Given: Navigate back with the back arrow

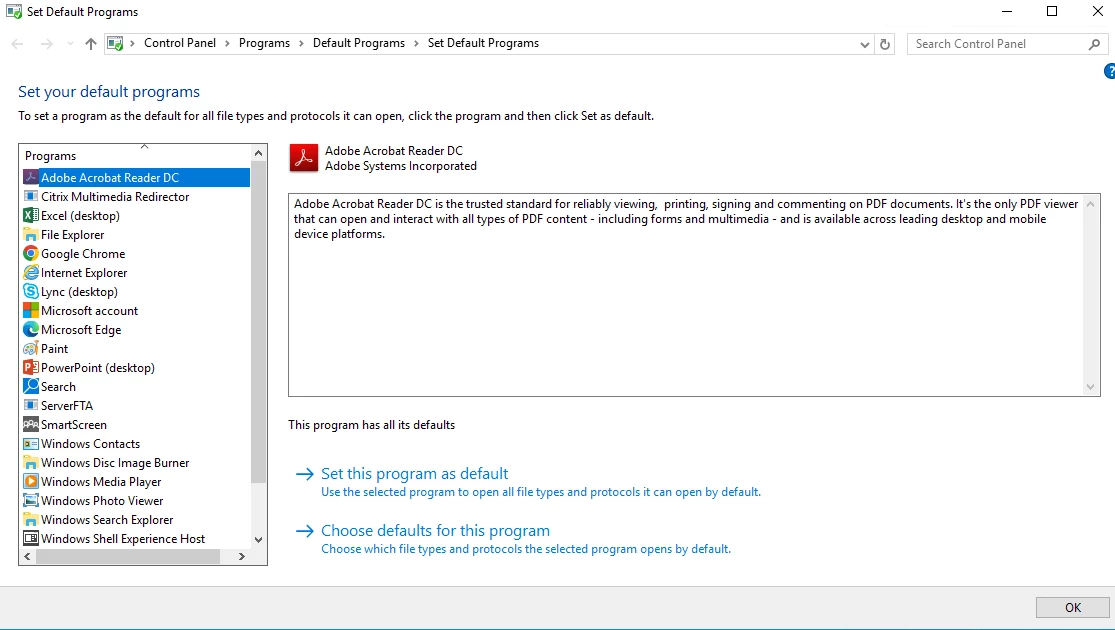Looking at the screenshot, I should [x=18, y=44].
